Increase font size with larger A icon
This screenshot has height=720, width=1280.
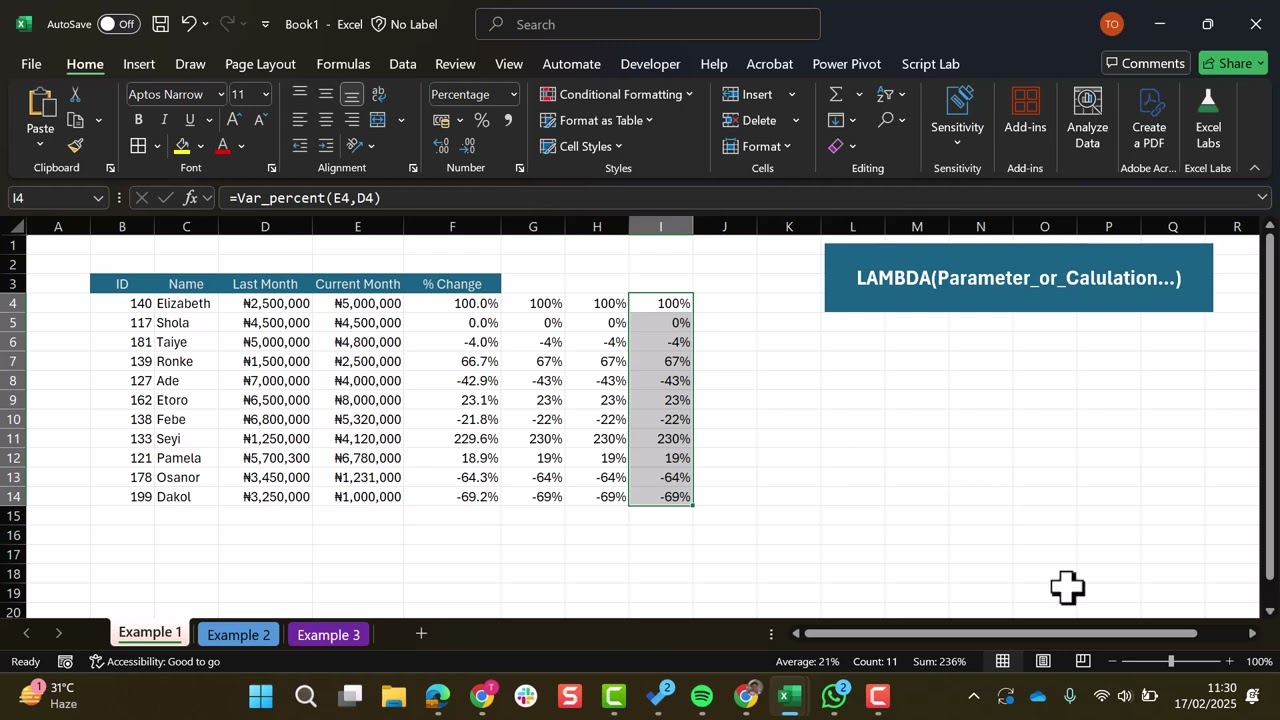pos(234,120)
